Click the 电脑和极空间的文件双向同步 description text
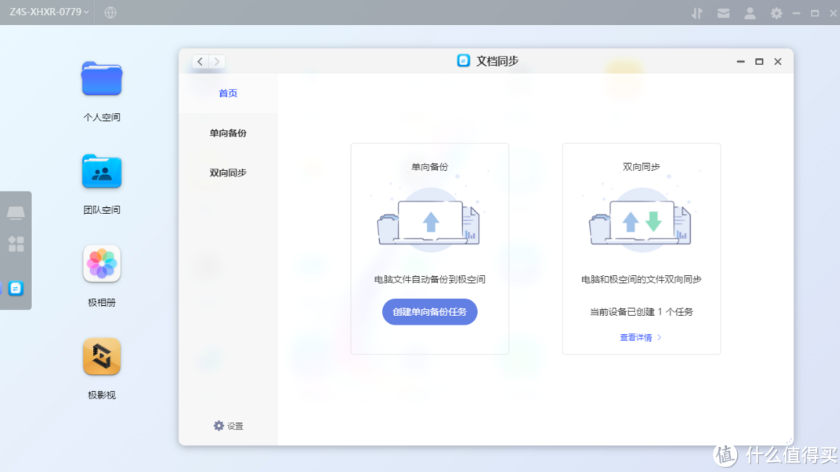840x472 pixels. [641, 279]
